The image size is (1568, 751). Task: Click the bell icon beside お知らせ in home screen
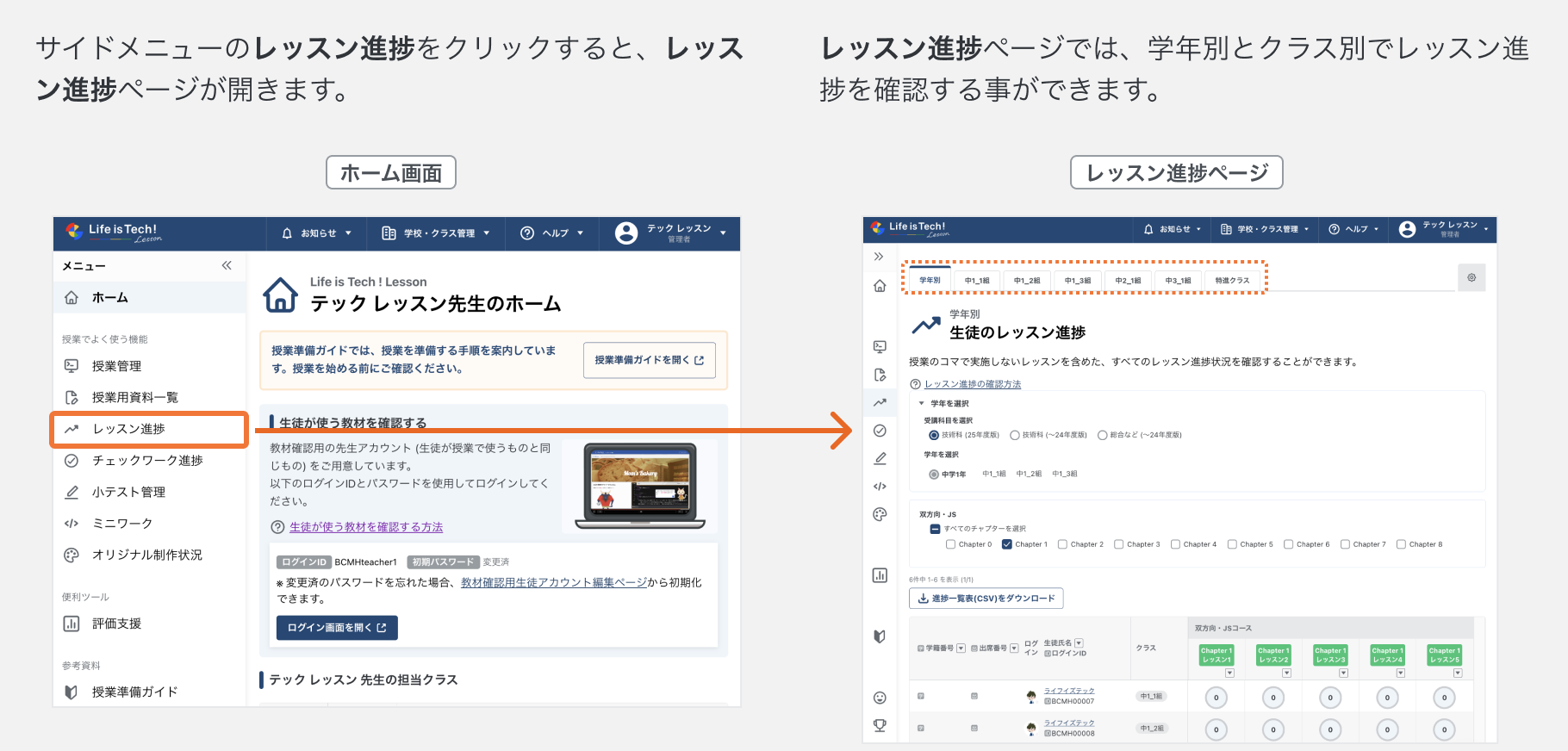pos(287,233)
